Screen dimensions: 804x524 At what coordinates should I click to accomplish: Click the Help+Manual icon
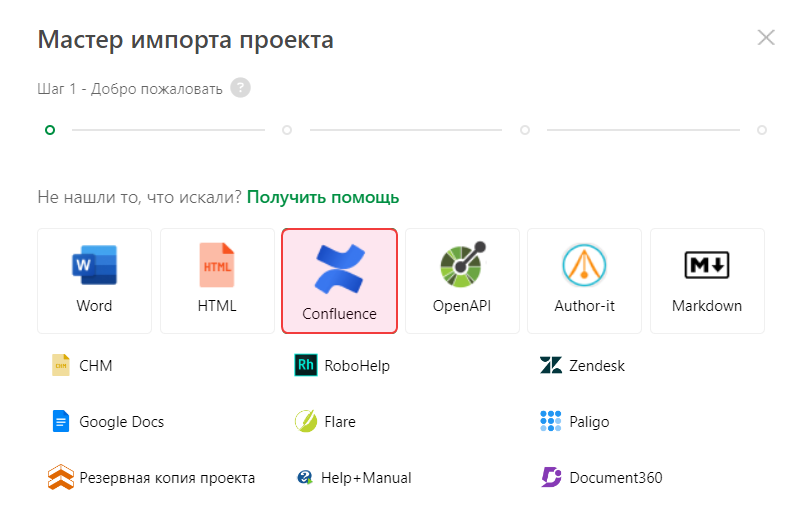click(305, 477)
